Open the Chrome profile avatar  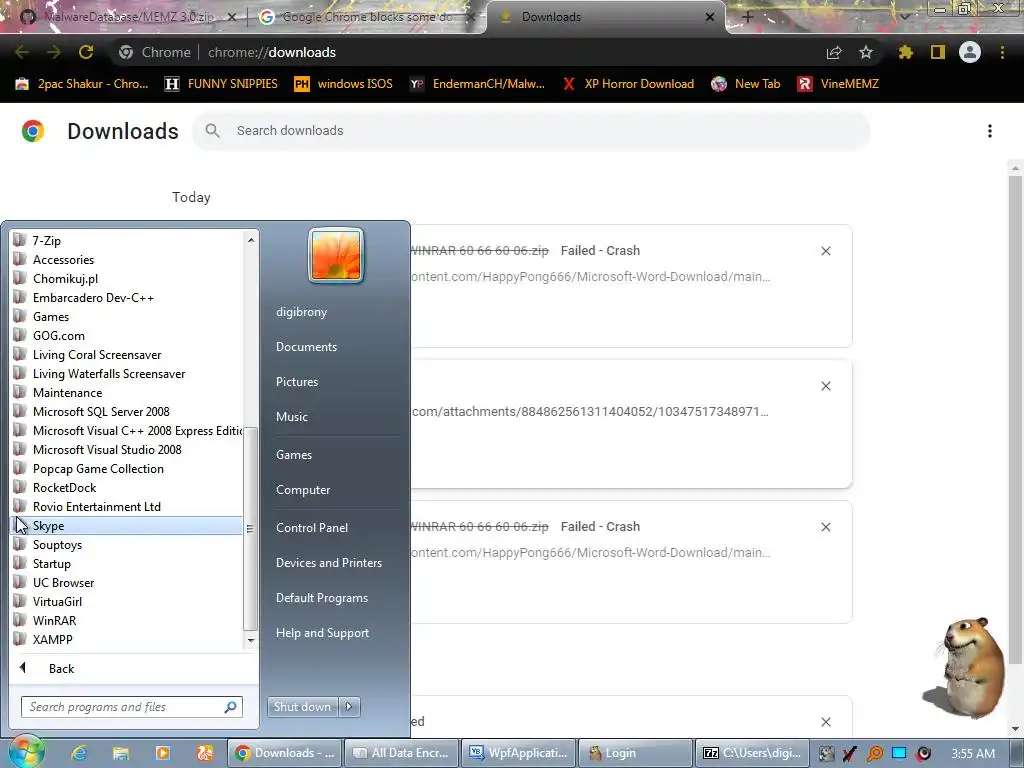(970, 52)
